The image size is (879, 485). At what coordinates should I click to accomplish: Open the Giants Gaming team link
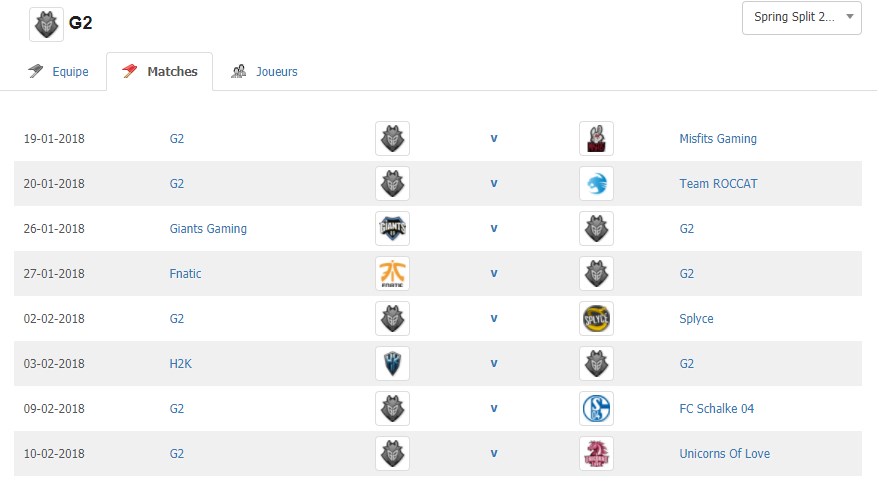(208, 229)
